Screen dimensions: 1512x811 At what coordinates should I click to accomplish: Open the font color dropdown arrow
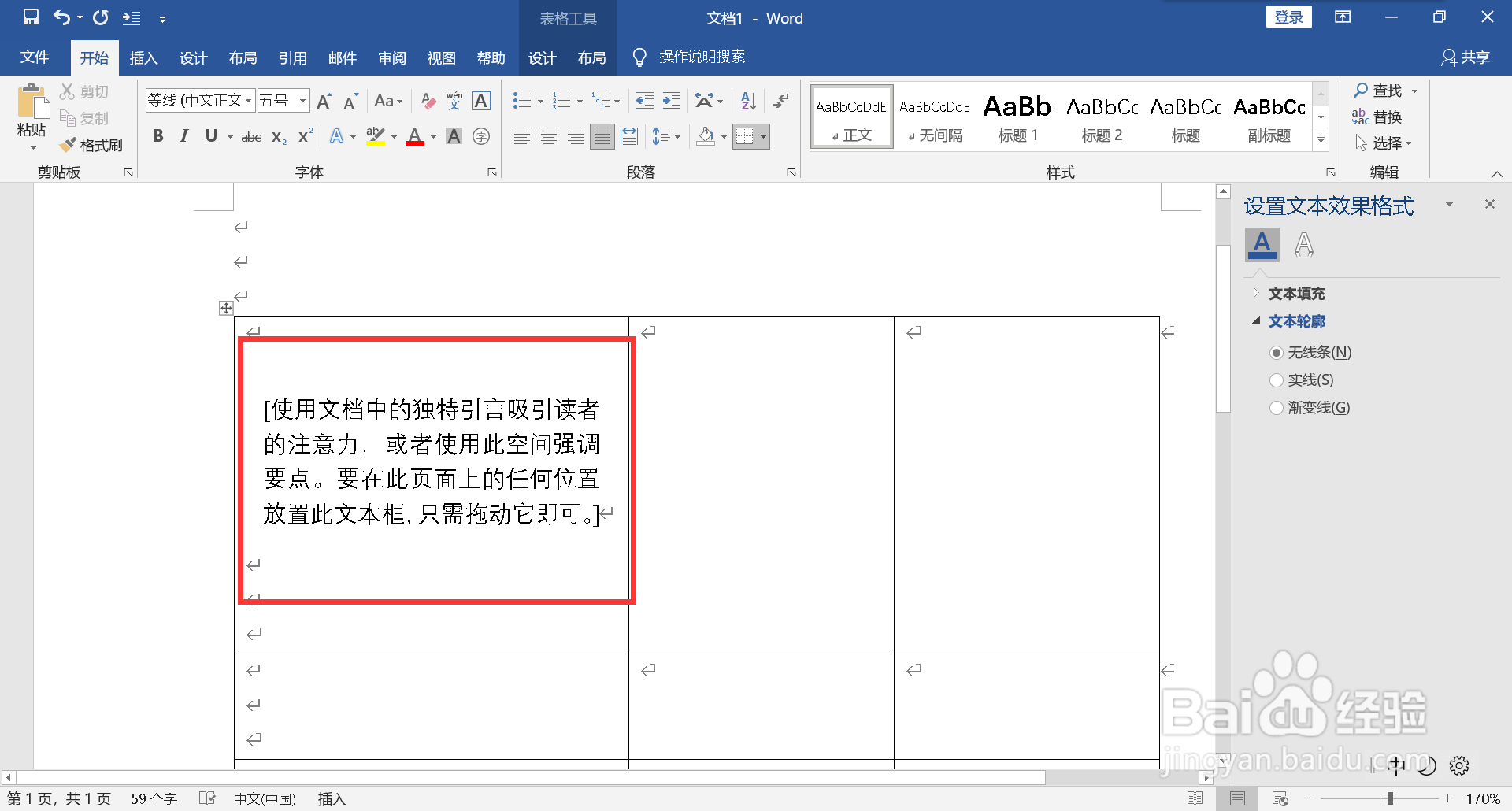coord(432,136)
